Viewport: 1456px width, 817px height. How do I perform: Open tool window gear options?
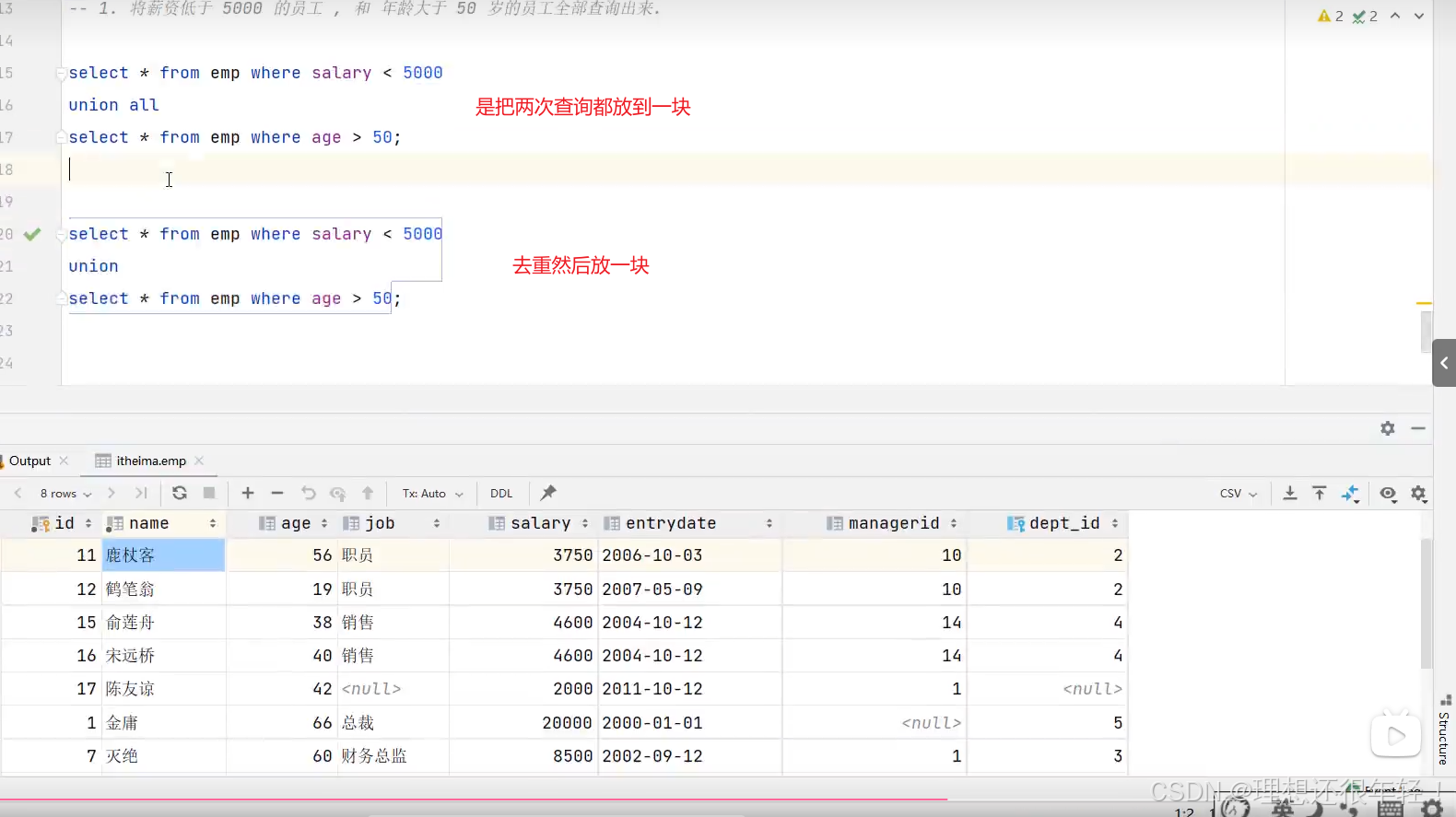pyautogui.click(x=1388, y=428)
